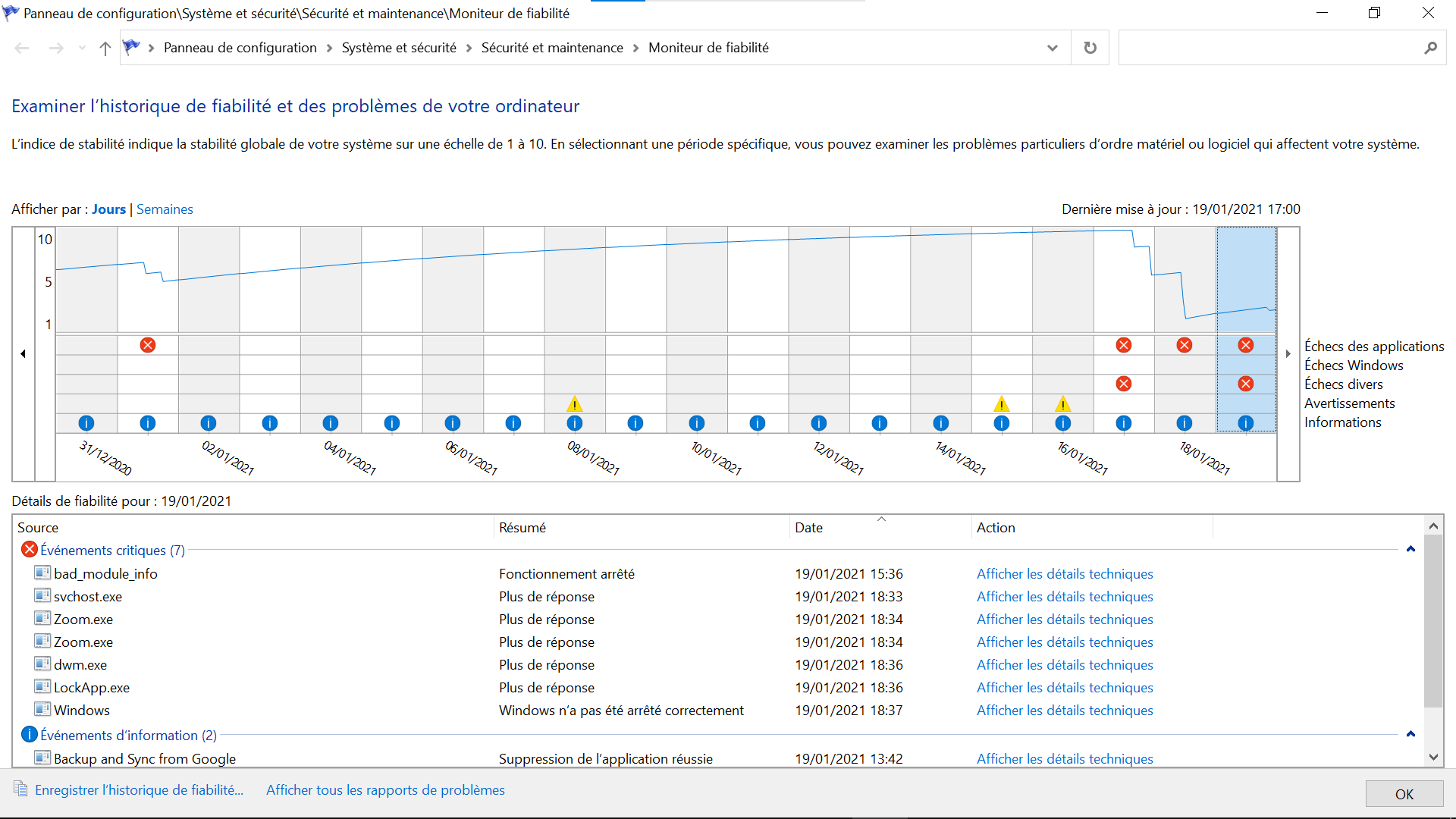Expand the chevron after Panneau de configuration
This screenshot has height=819, width=1456.
tap(329, 48)
